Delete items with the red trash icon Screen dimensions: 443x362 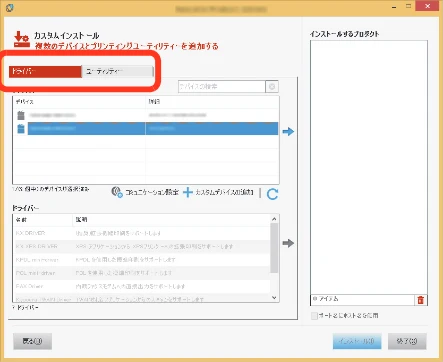pos(421,300)
